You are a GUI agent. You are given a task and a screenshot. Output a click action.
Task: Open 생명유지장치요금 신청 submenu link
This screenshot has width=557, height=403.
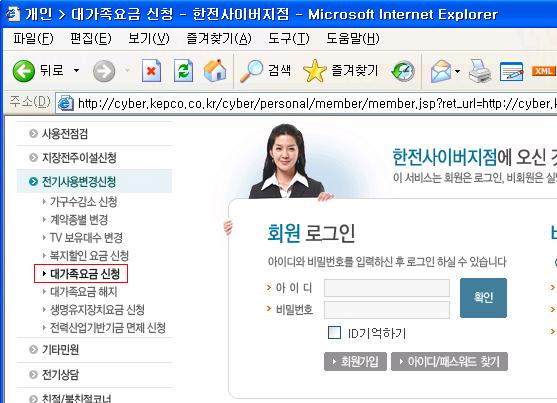click(x=97, y=310)
